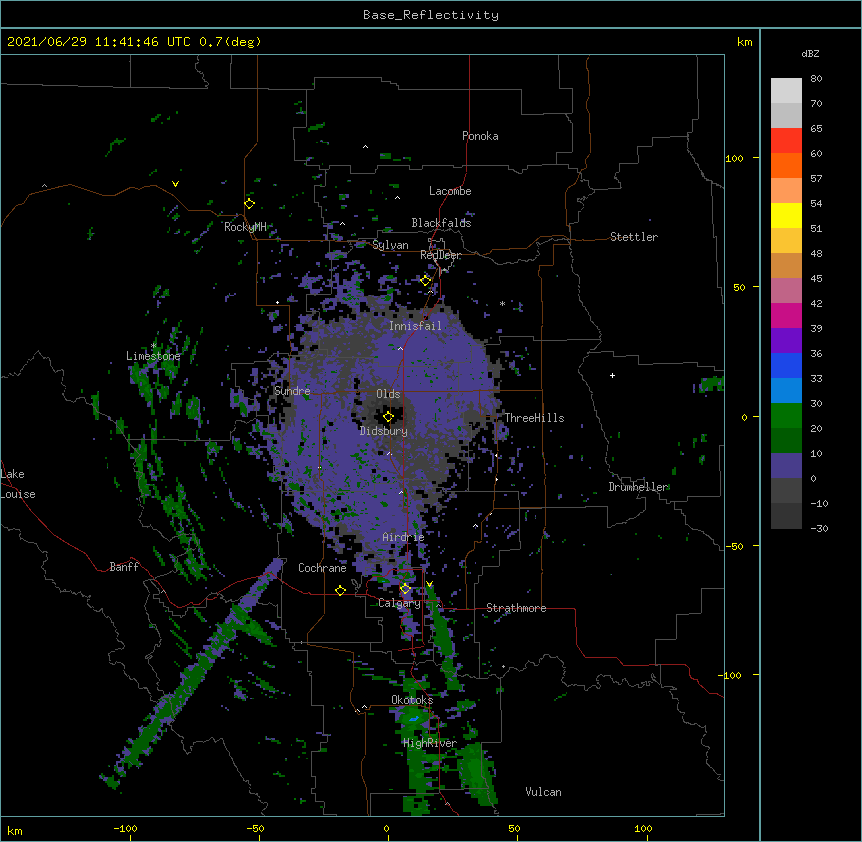Image resolution: width=862 pixels, height=842 pixels.
Task: Click the Ponoka city label
Action: tap(480, 136)
